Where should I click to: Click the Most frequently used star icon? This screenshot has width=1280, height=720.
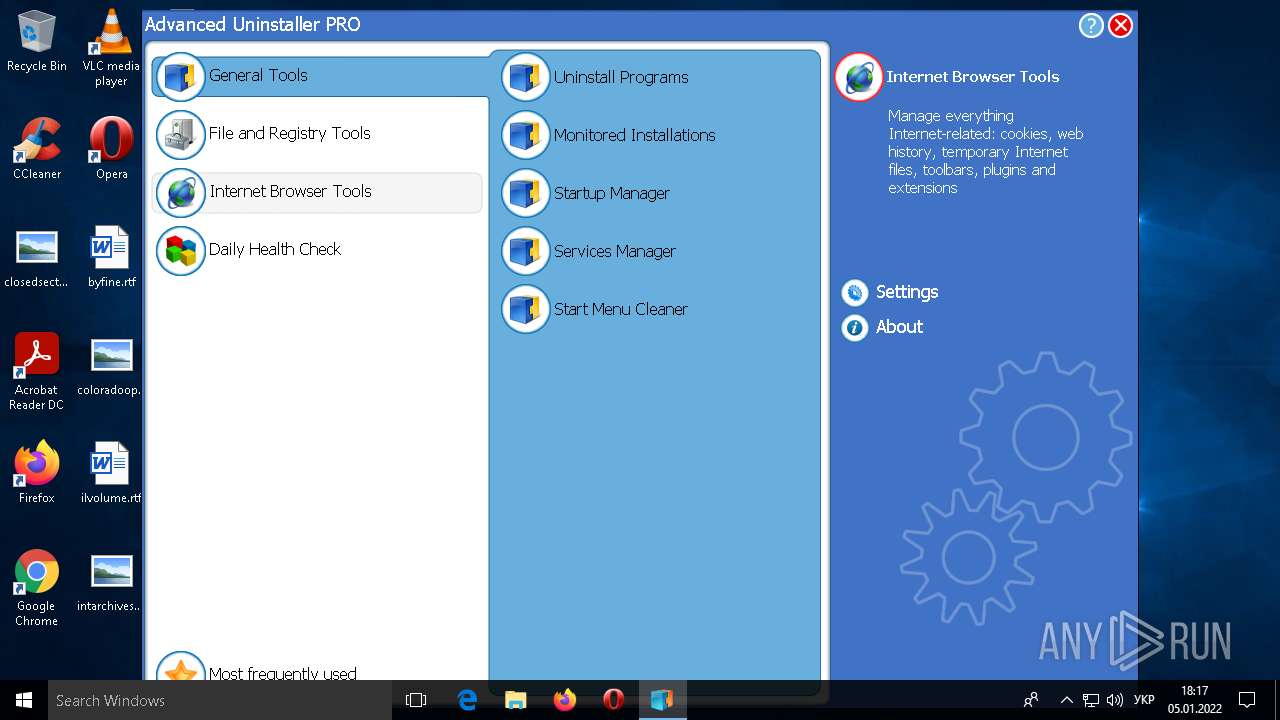pos(181,668)
